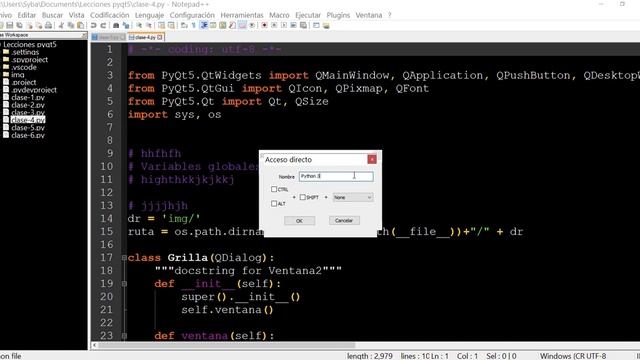Open the Buscar menu
The image size is (640, 360).
pyautogui.click(x=53, y=15)
